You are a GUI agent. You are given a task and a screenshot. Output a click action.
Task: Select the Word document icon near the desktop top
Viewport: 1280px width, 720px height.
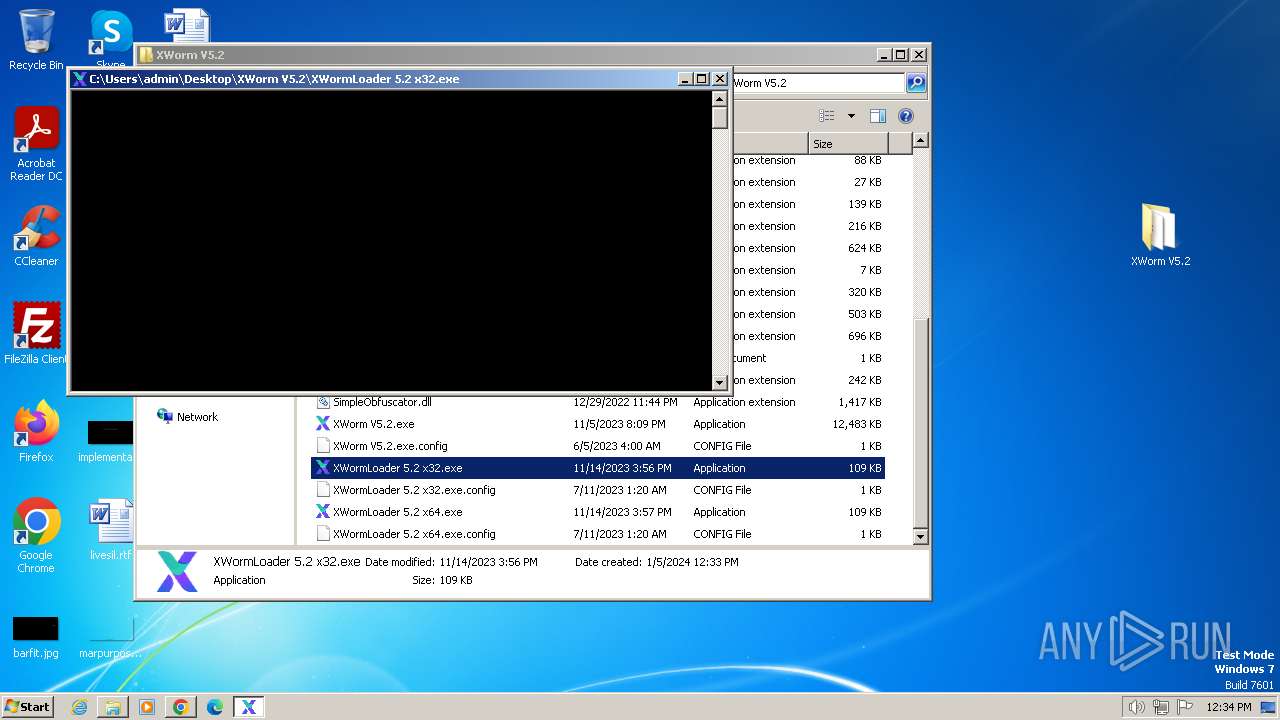[186, 25]
